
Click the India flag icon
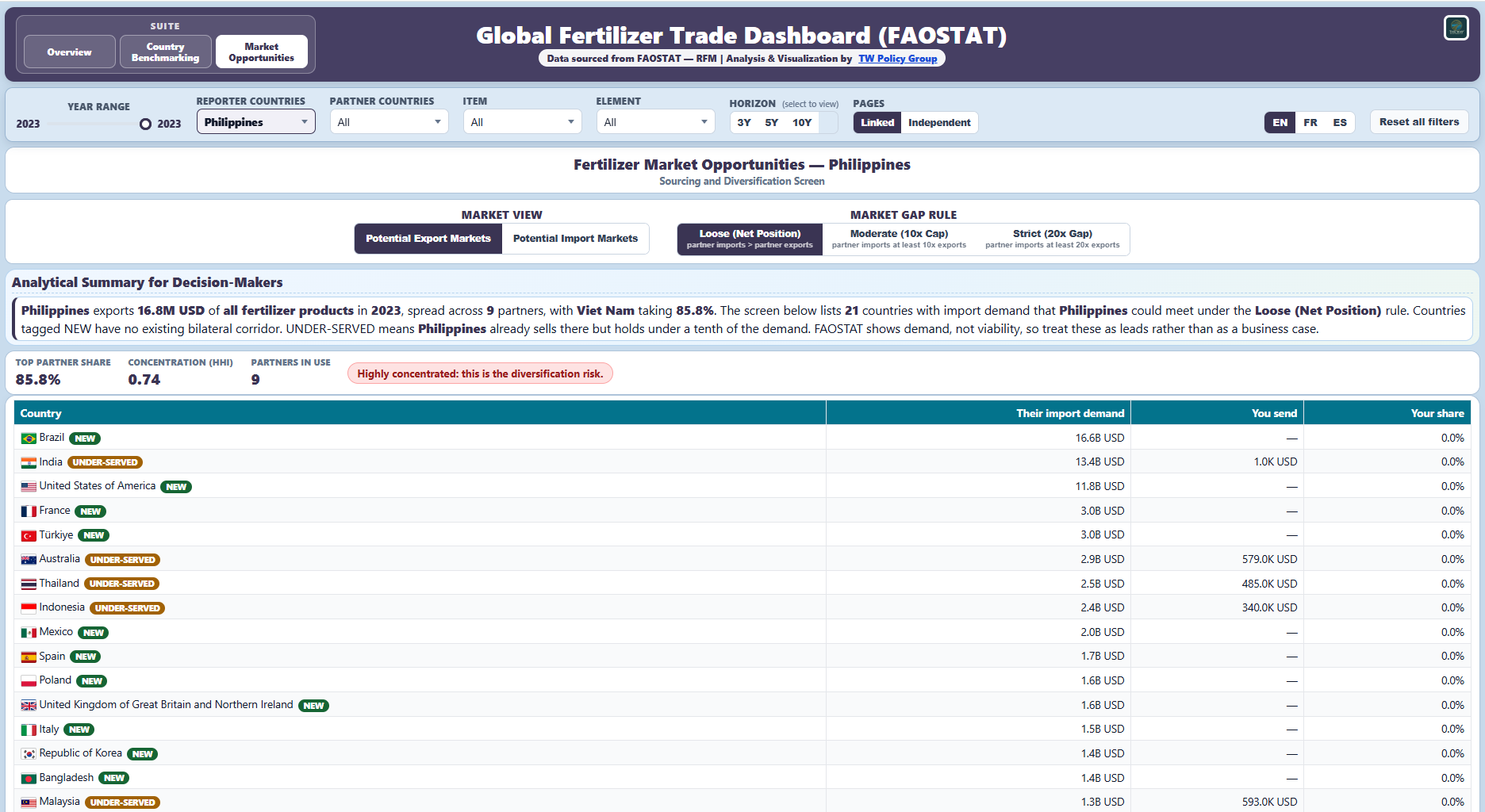click(x=29, y=462)
